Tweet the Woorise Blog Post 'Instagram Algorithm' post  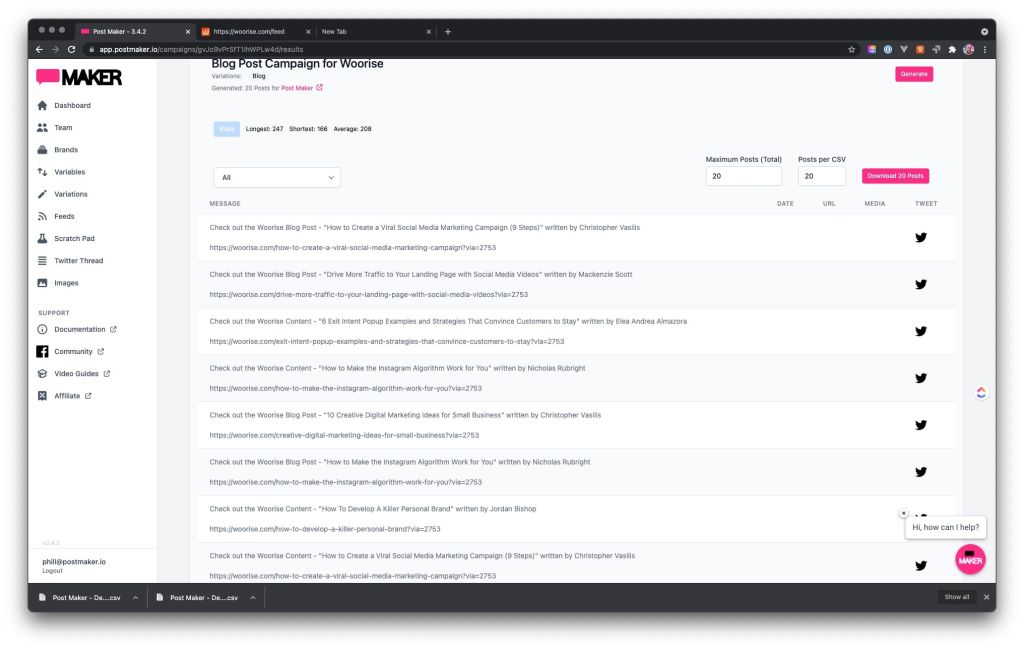pos(921,472)
